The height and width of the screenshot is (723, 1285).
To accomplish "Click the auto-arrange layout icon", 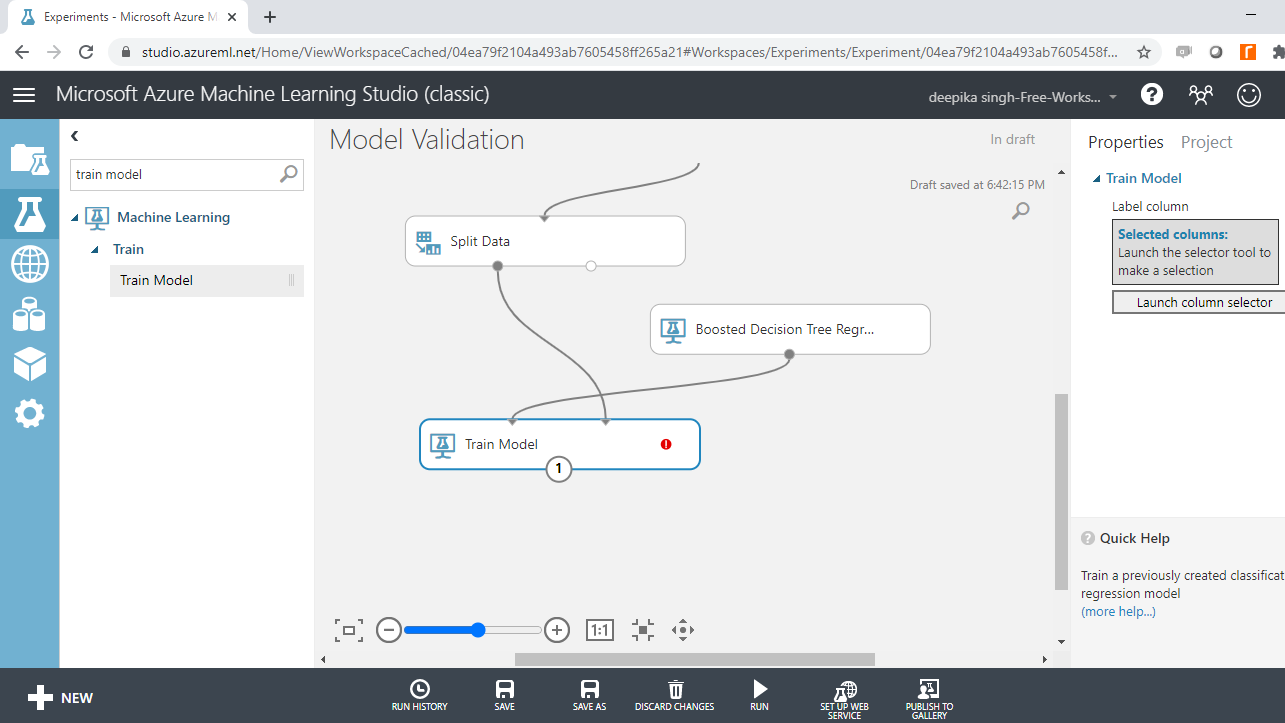I will tap(643, 630).
